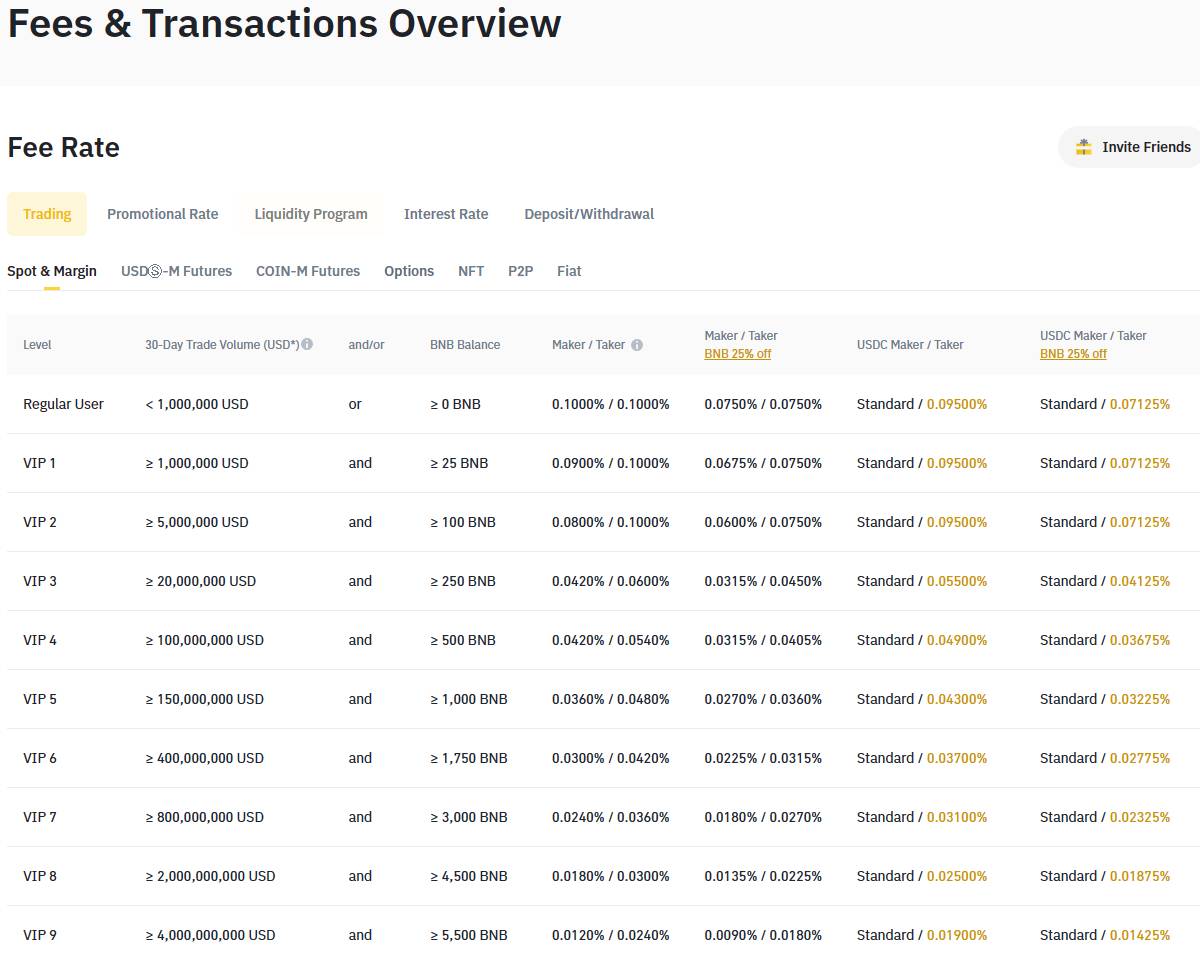Click '≥ 100 BNB' balance cell
This screenshot has width=1200, height=960.
click(463, 522)
